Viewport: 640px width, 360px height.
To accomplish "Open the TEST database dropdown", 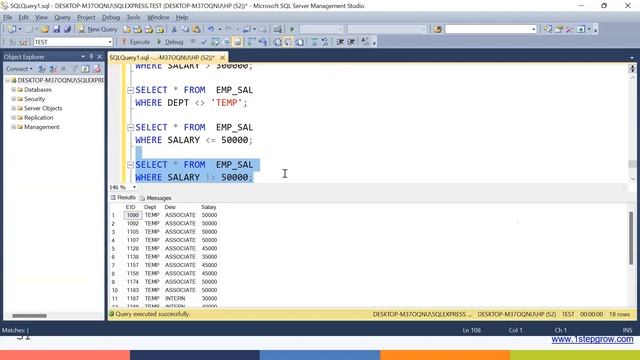I will [110, 42].
